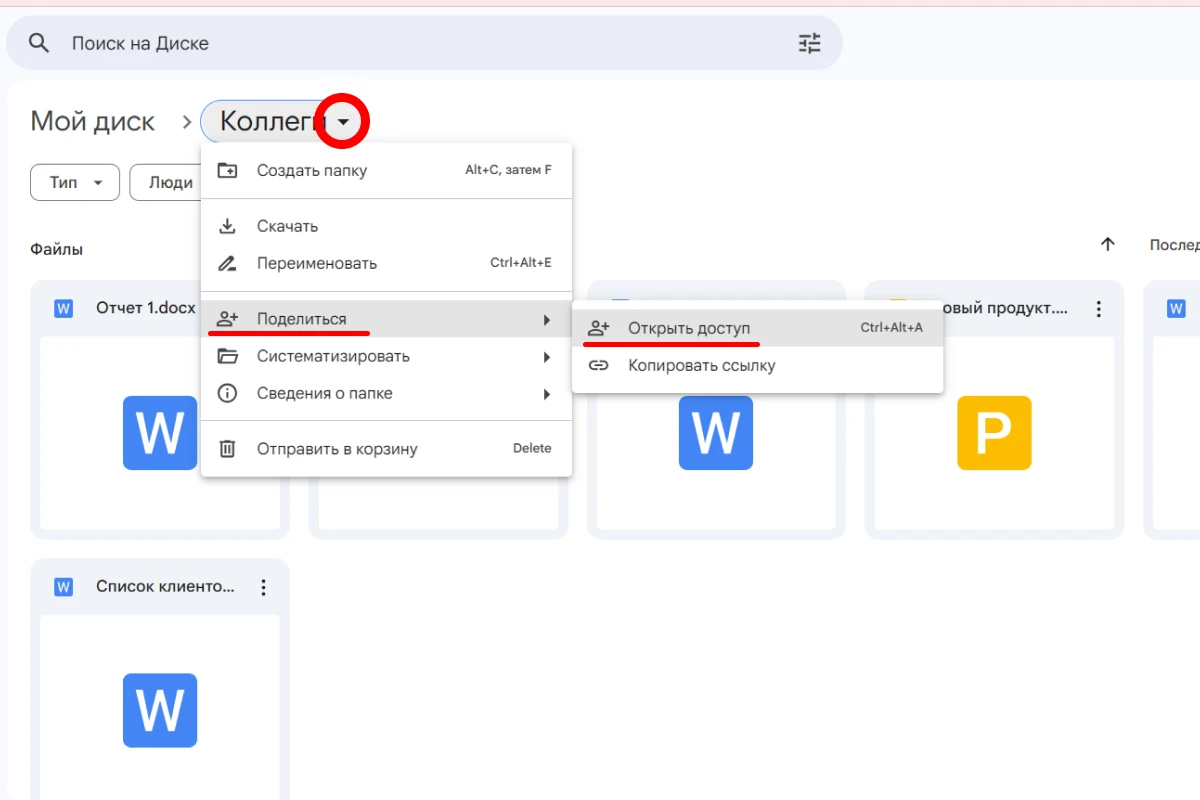
Task: Select the Отчет 1.docx file name
Action: tap(146, 308)
